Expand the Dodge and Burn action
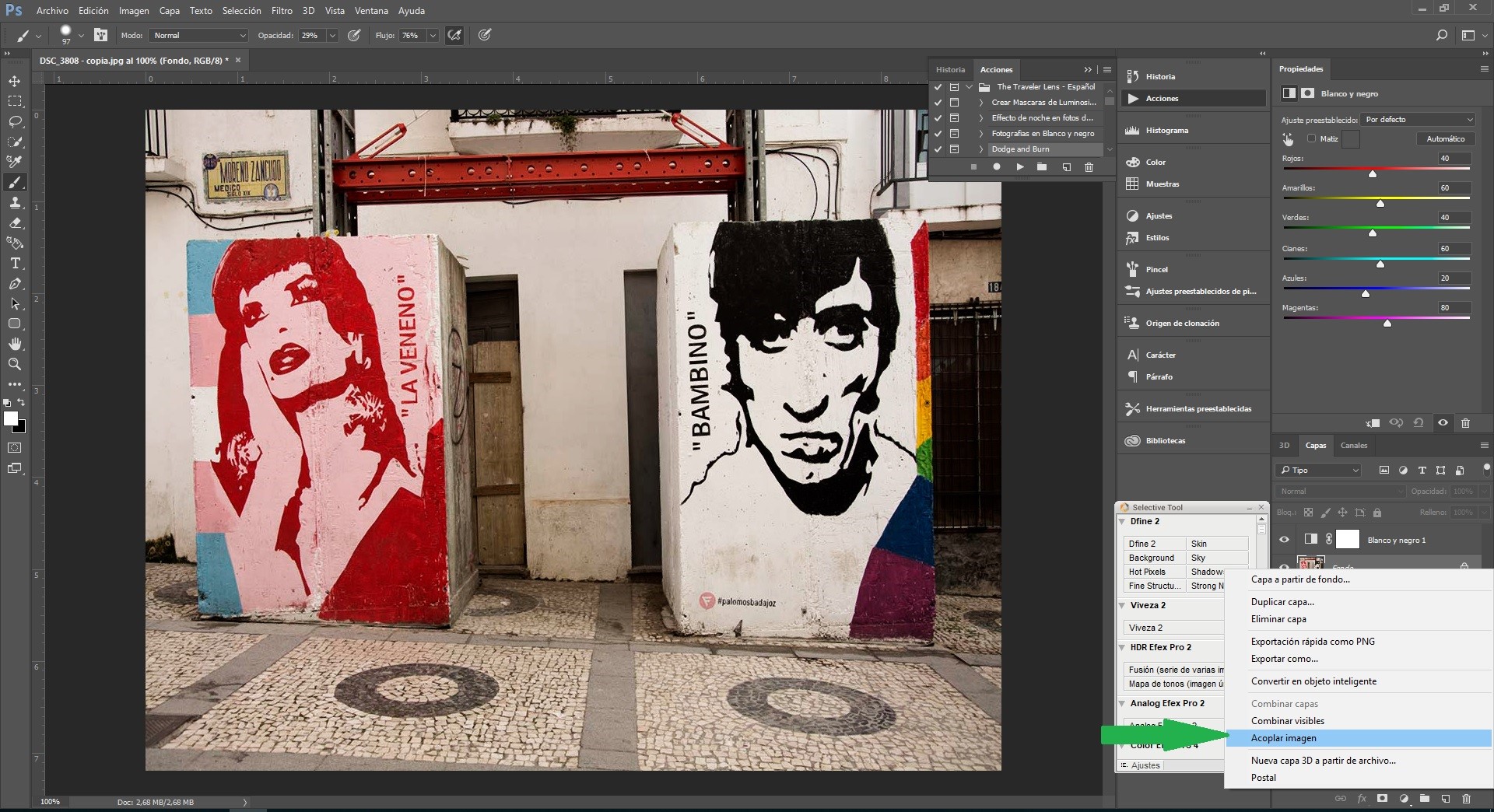 [980, 149]
